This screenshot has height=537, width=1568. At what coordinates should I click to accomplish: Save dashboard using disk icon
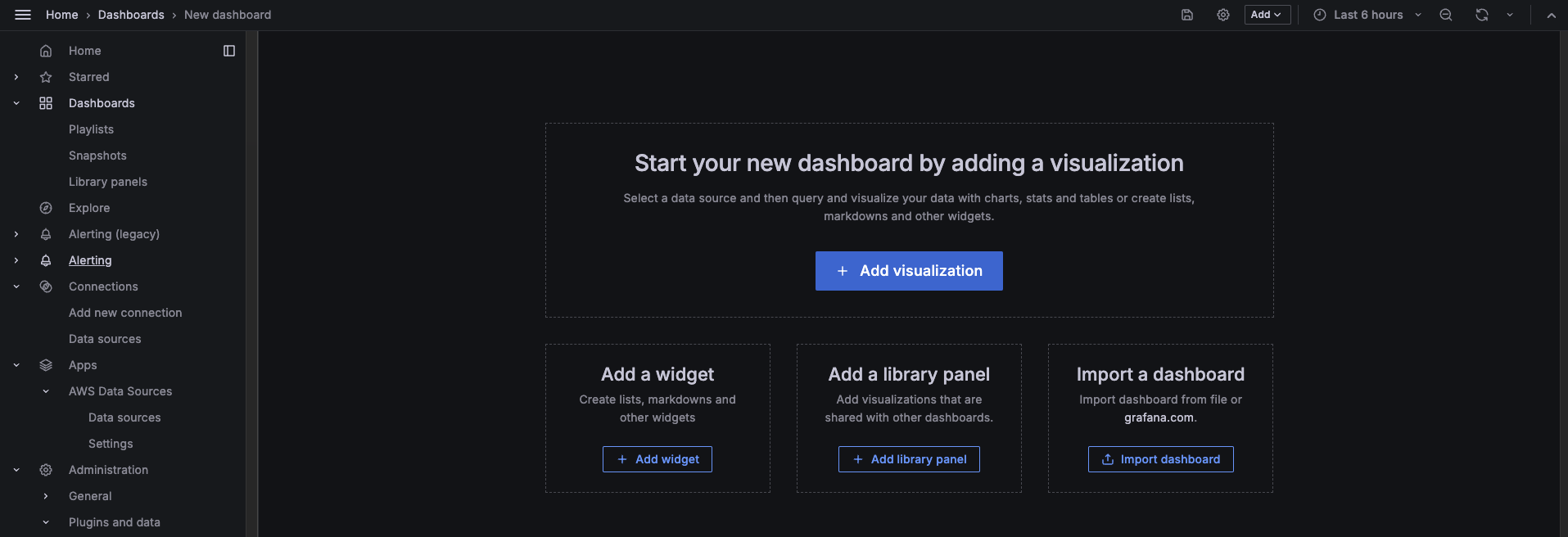click(x=1187, y=15)
